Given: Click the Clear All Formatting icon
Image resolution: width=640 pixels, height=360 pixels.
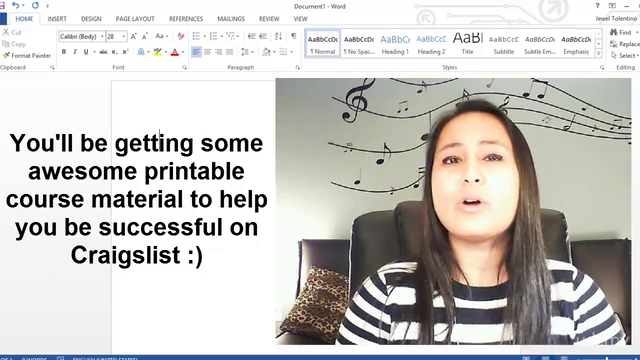Looking at the screenshot, I should (180, 36).
